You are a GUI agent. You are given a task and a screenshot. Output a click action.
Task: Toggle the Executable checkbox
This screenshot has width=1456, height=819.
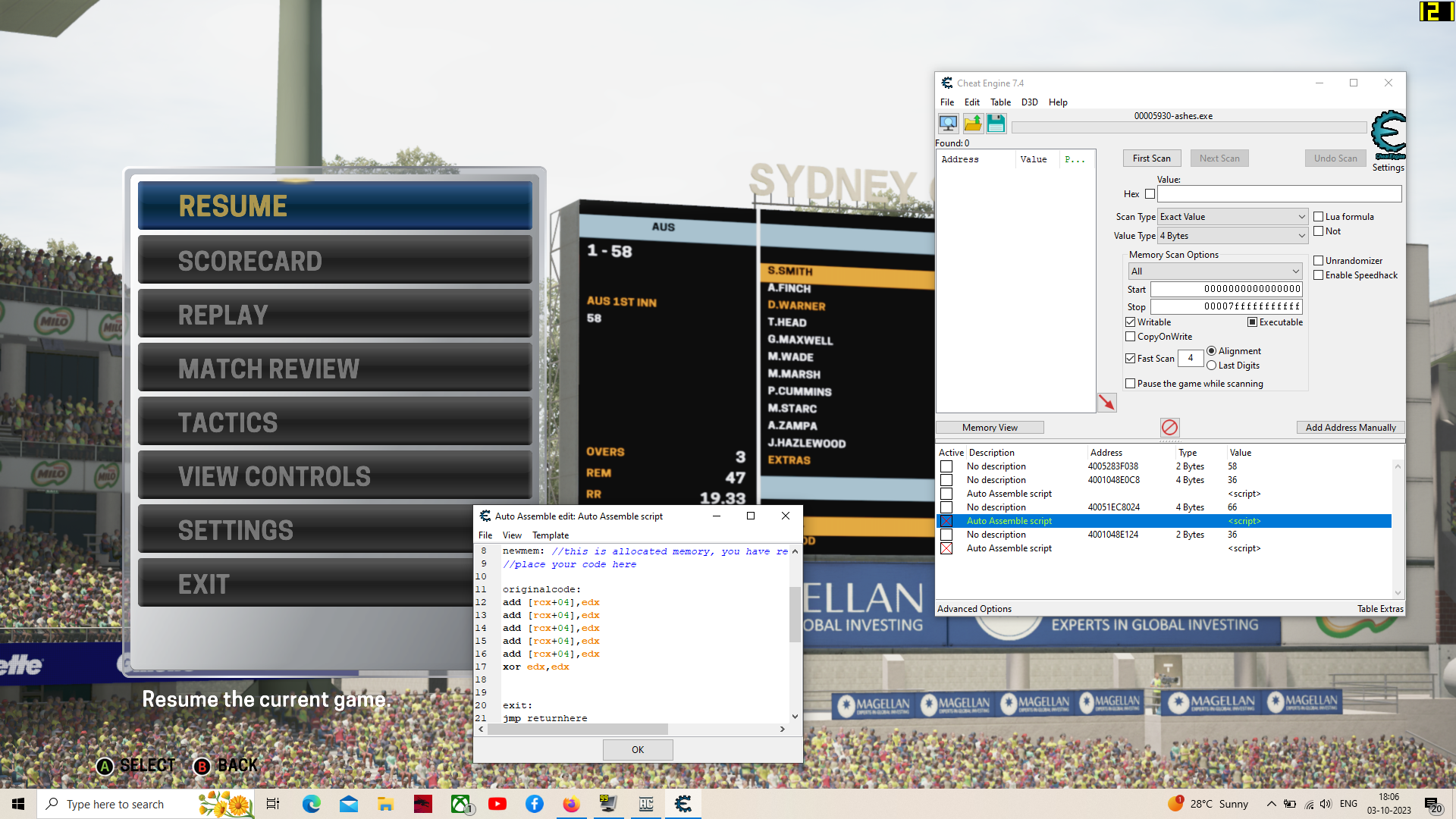point(1253,322)
